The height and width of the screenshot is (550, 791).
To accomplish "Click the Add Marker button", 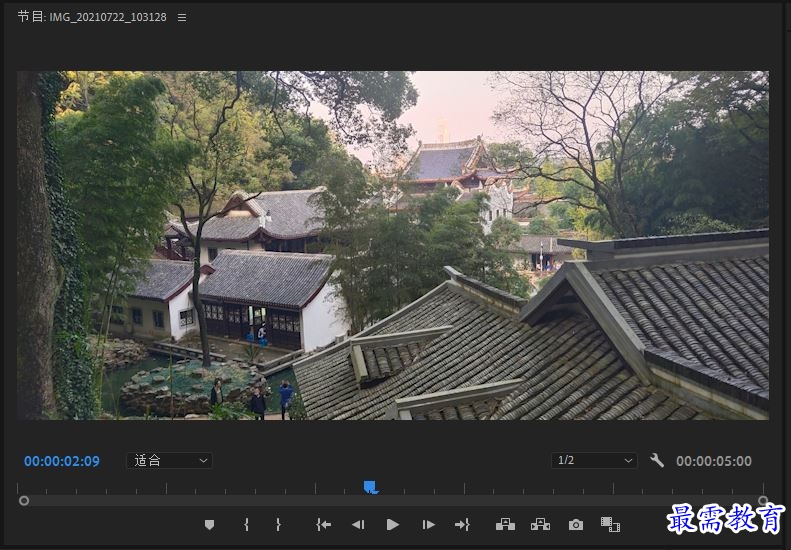I will click(x=209, y=525).
